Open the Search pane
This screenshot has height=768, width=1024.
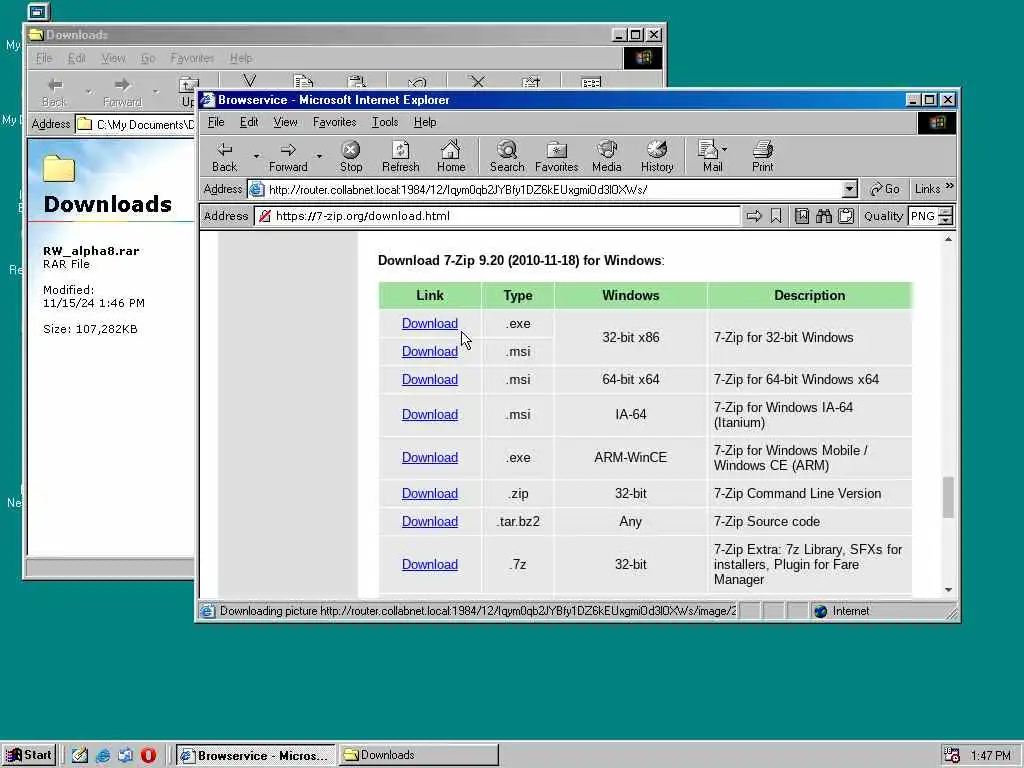point(507,157)
